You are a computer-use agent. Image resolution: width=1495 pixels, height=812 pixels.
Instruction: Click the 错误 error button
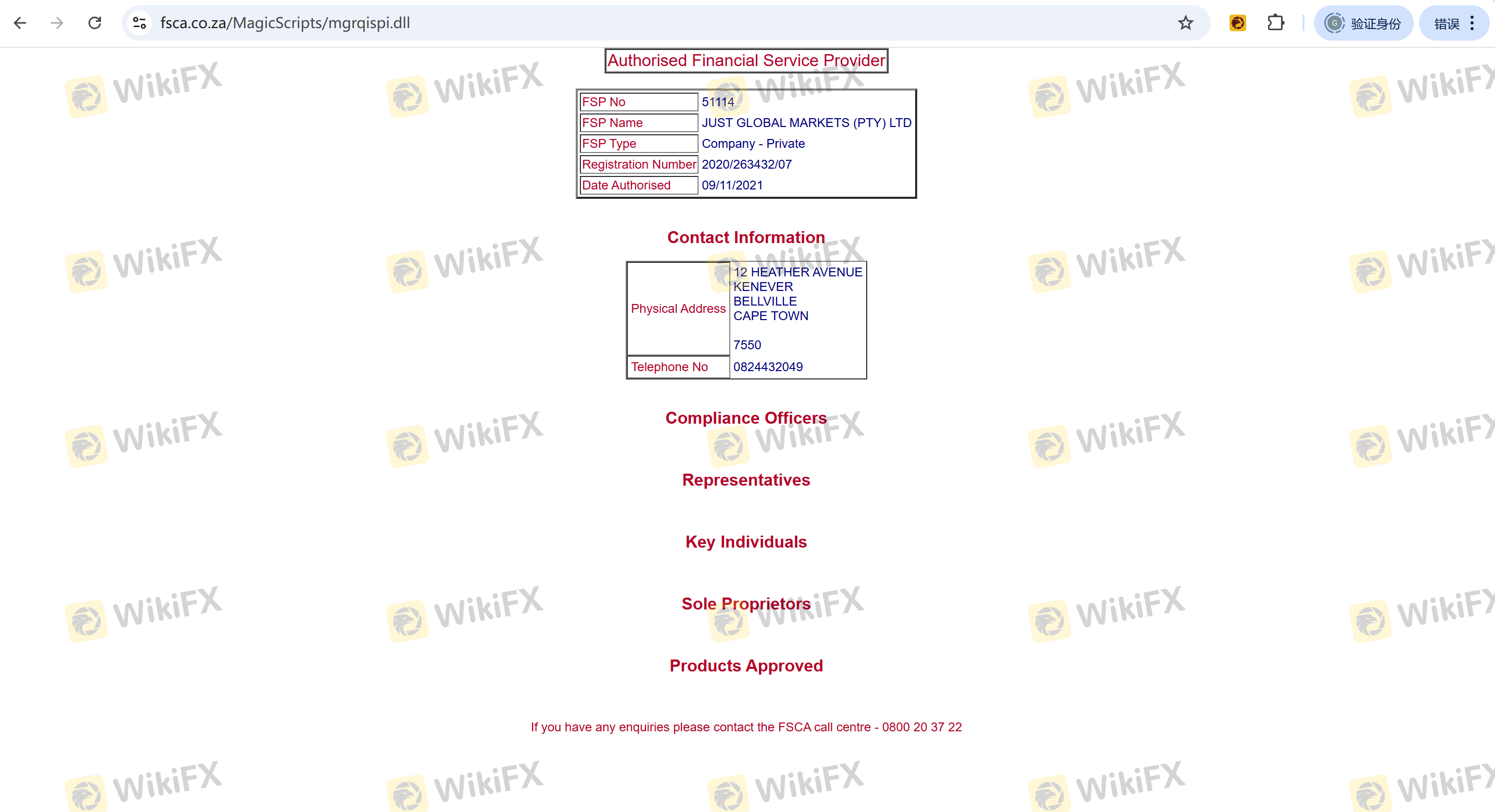coord(1446,23)
